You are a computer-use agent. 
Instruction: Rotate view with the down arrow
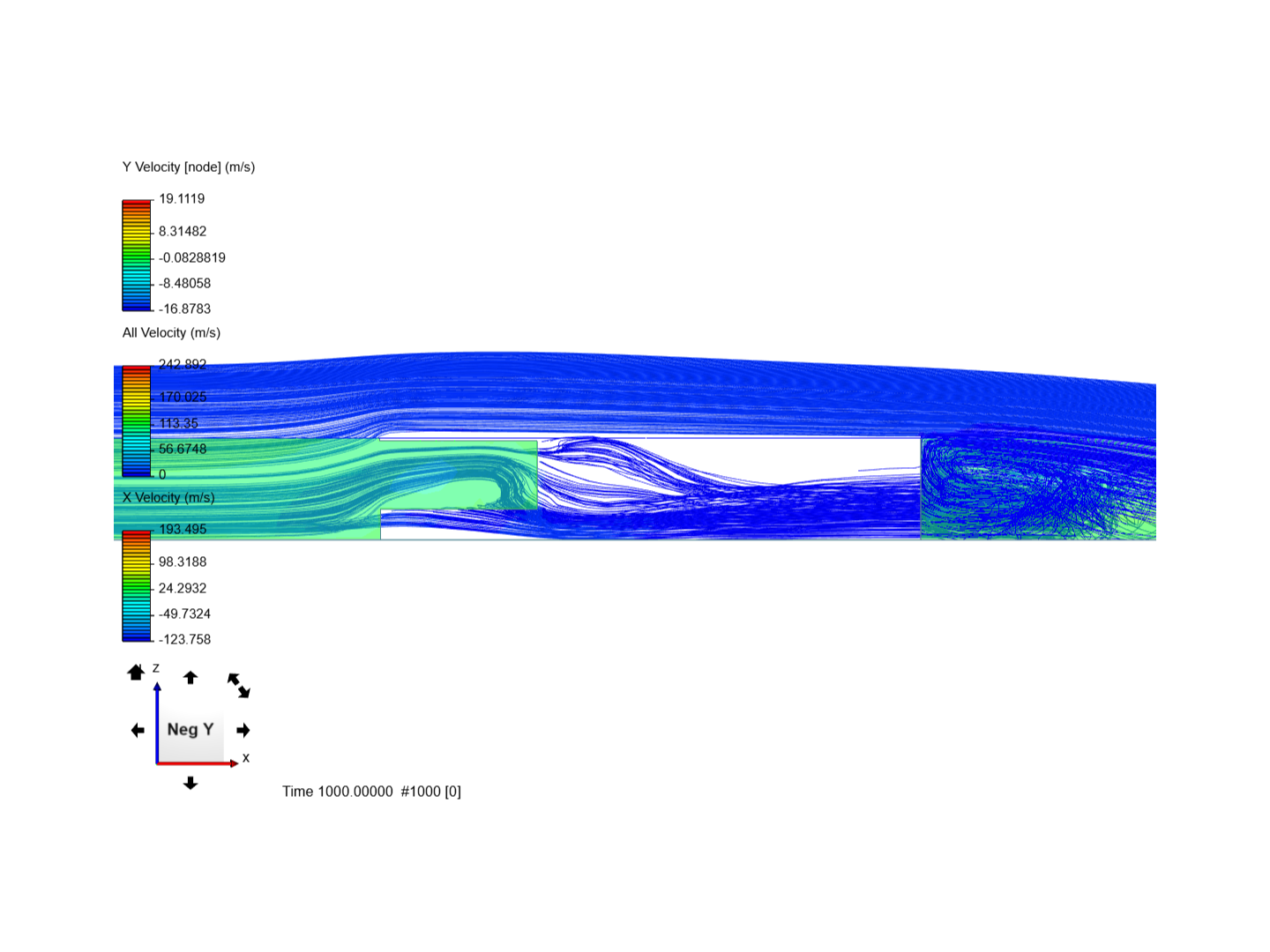[x=190, y=783]
